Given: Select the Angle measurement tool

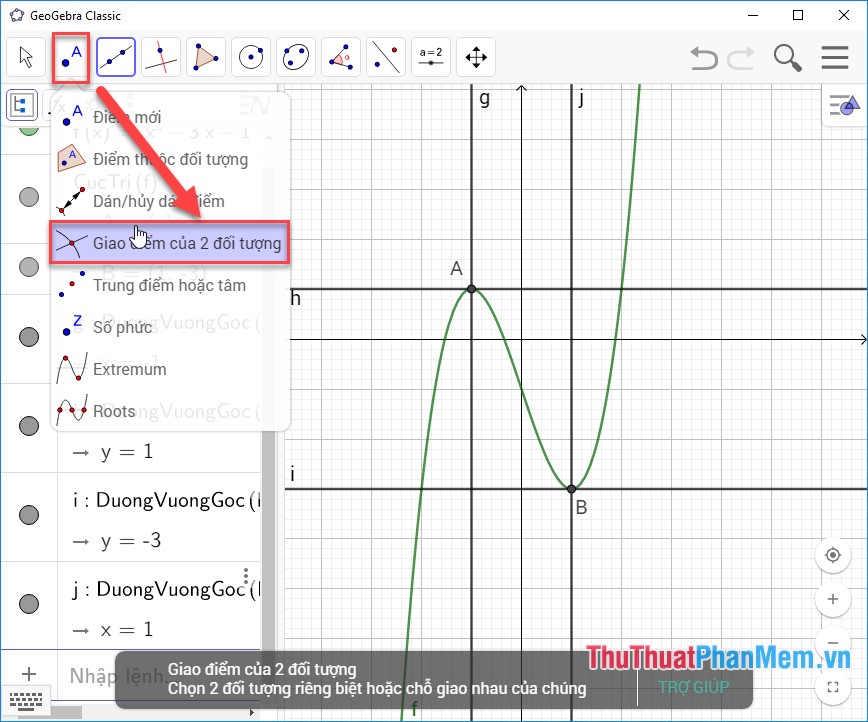Looking at the screenshot, I should [x=340, y=57].
